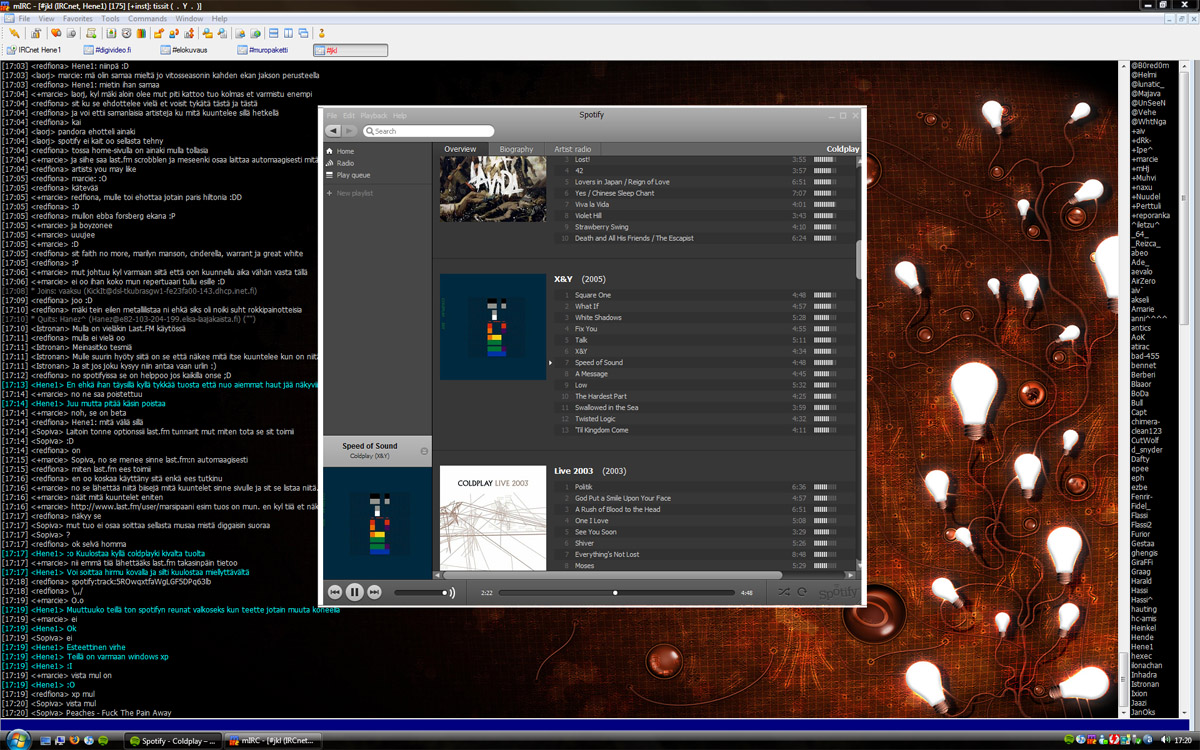This screenshot has height=750, width=1200.
Task: Click into the Spotify search field
Action: [x=430, y=131]
